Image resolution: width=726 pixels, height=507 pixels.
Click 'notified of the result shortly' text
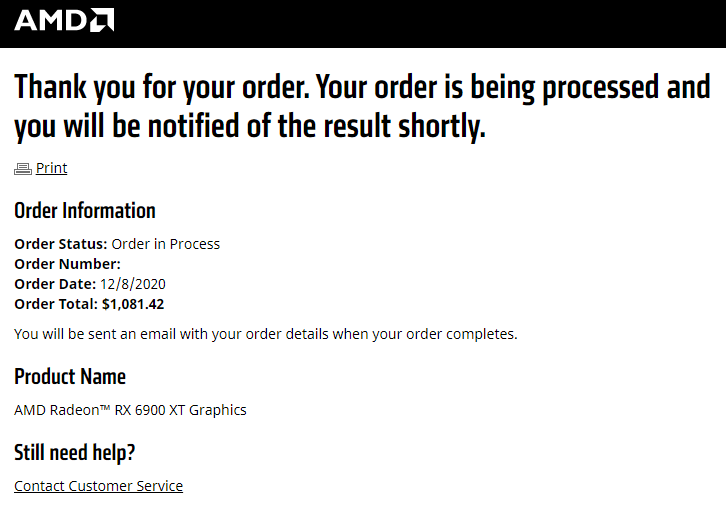pos(330,126)
